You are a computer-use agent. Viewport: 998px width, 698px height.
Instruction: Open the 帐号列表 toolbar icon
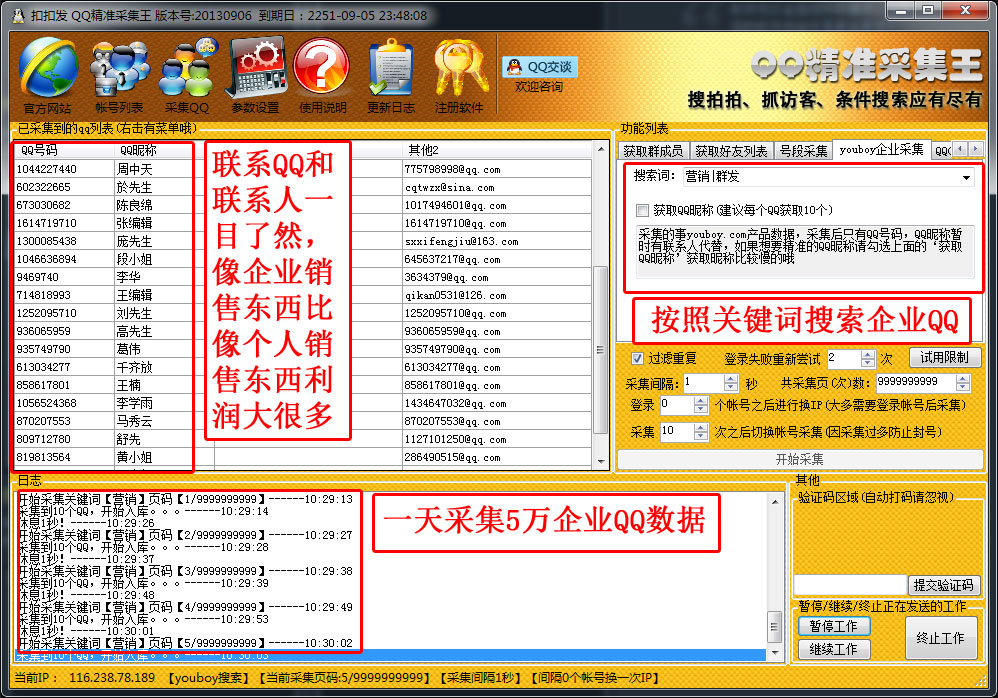pos(119,75)
